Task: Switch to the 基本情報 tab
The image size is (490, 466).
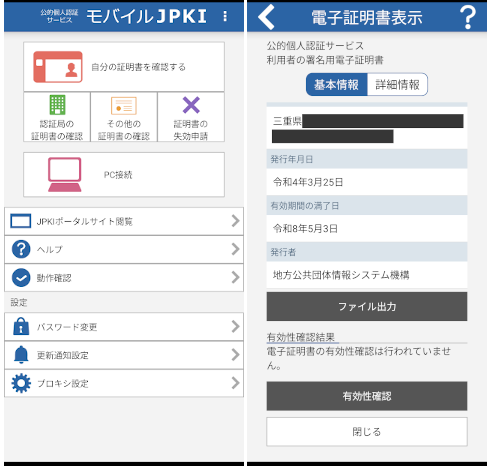Action: pos(336,84)
